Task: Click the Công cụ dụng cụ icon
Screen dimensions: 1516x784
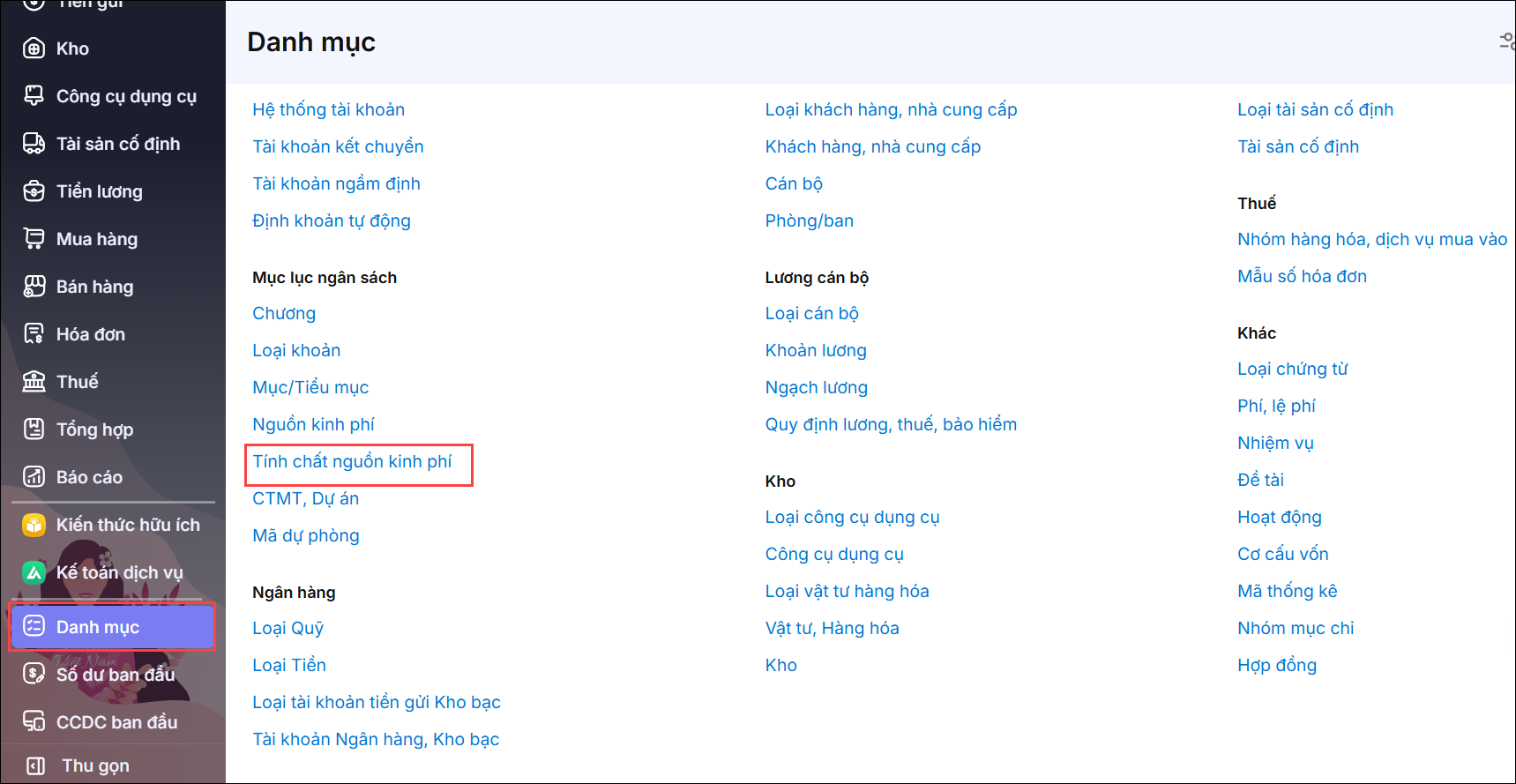Action: [34, 96]
